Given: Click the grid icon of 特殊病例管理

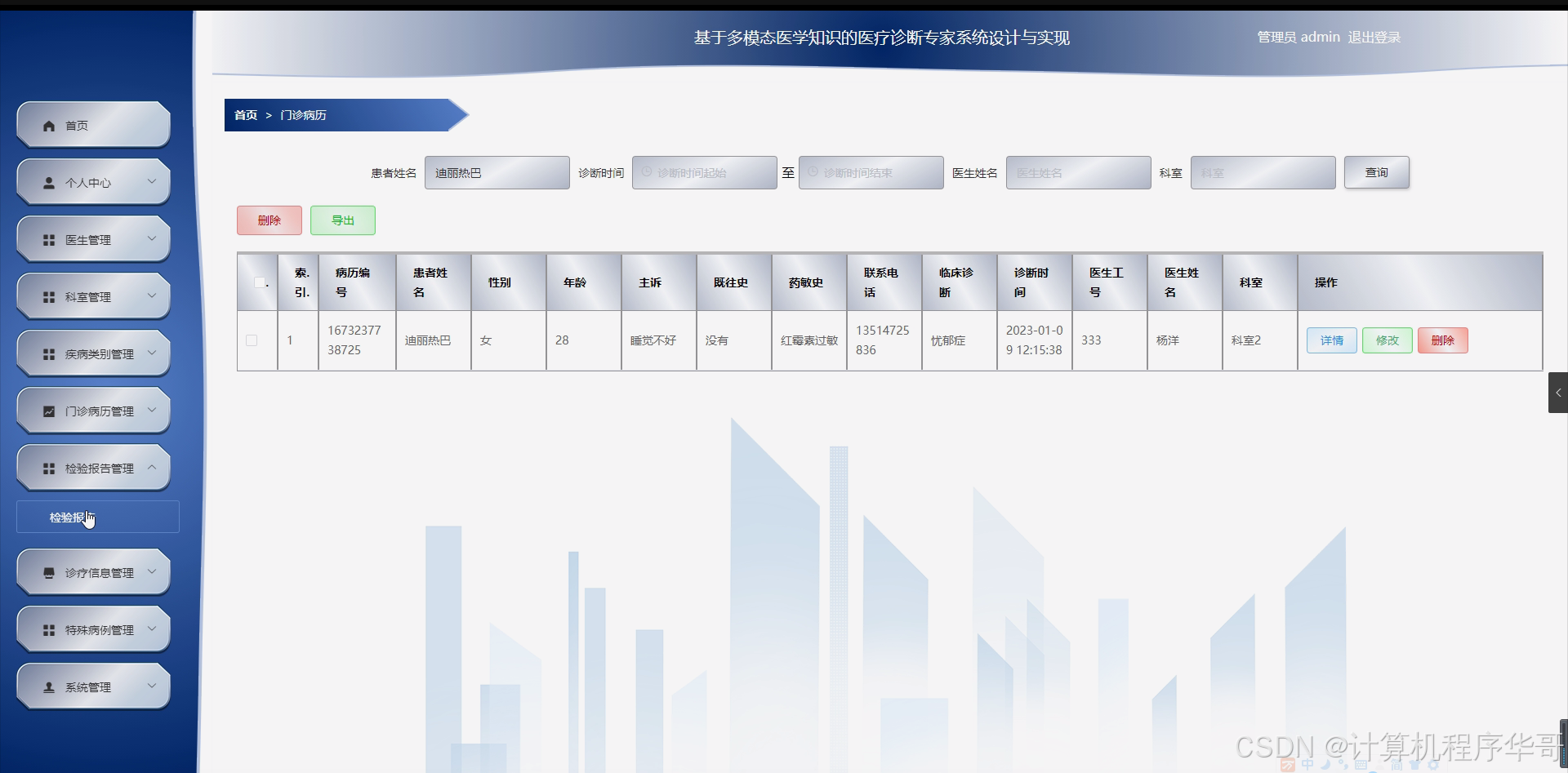Looking at the screenshot, I should coord(49,630).
